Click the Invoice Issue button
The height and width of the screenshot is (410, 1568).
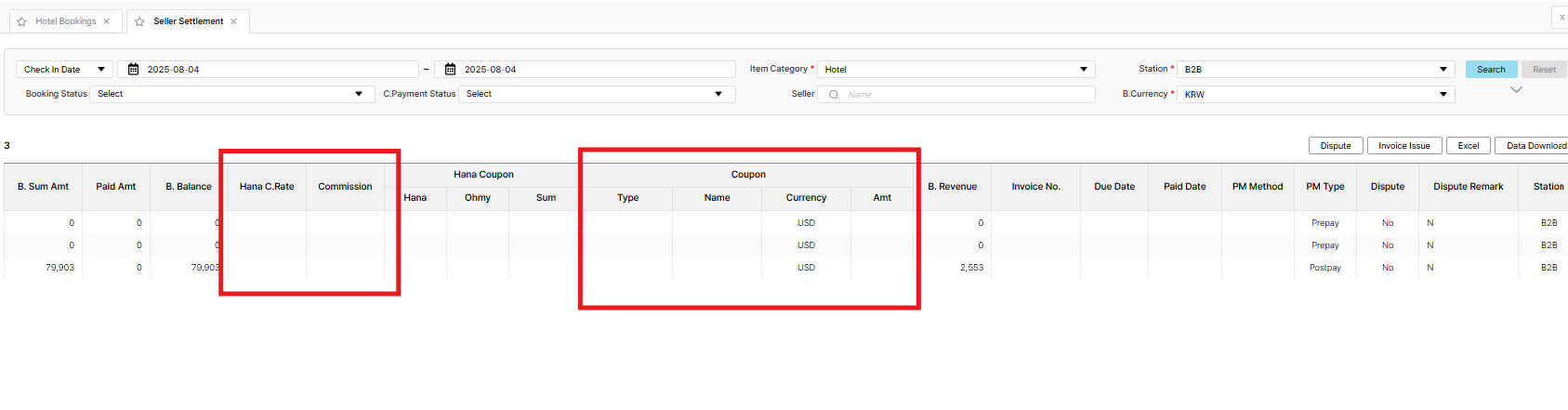tap(1403, 146)
